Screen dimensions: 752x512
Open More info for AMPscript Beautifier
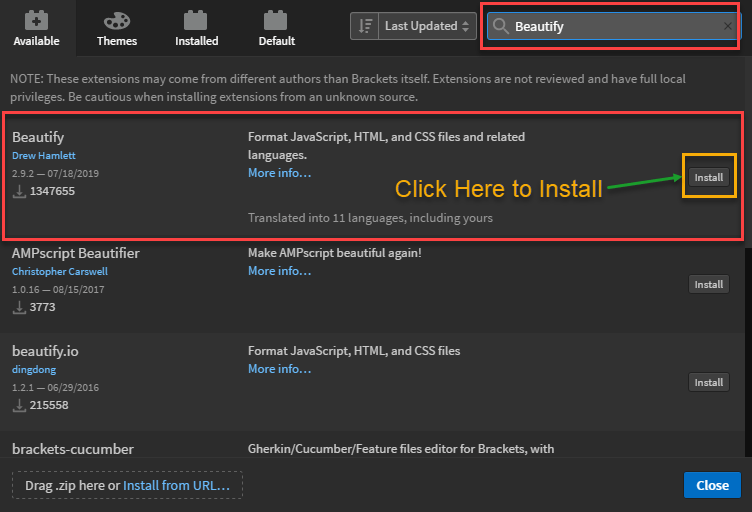click(x=280, y=271)
